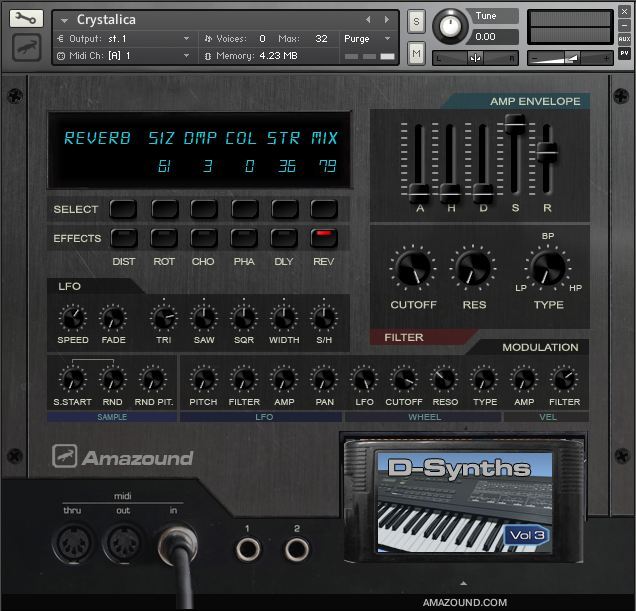Click the Decay (D) envelope fader
636x611 pixels.
point(483,192)
